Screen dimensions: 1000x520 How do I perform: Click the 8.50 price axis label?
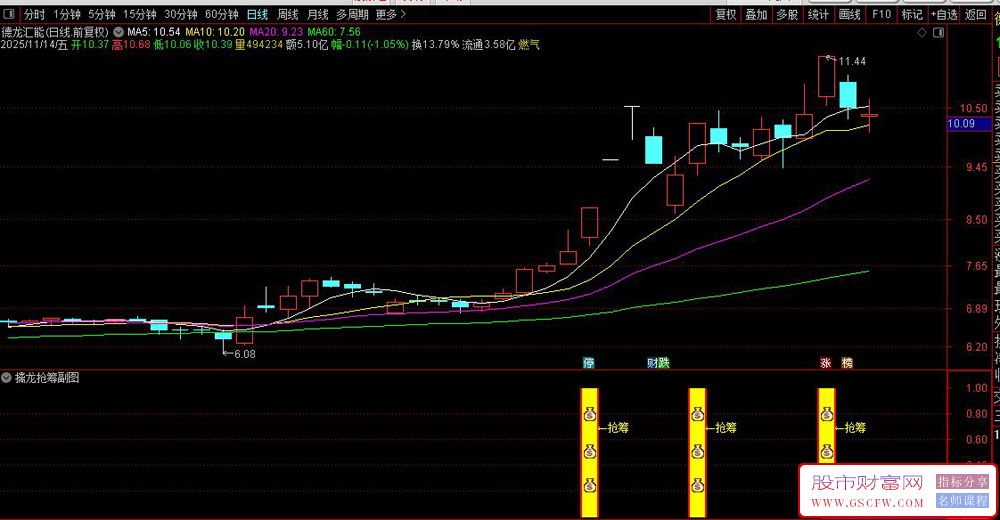[976, 220]
